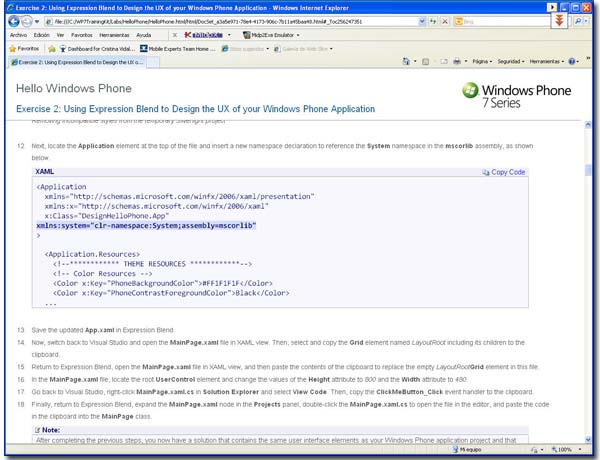This screenshot has height=460, width=600.
Task: Click the page vertical scrollbar thumb
Action: click(x=588, y=170)
